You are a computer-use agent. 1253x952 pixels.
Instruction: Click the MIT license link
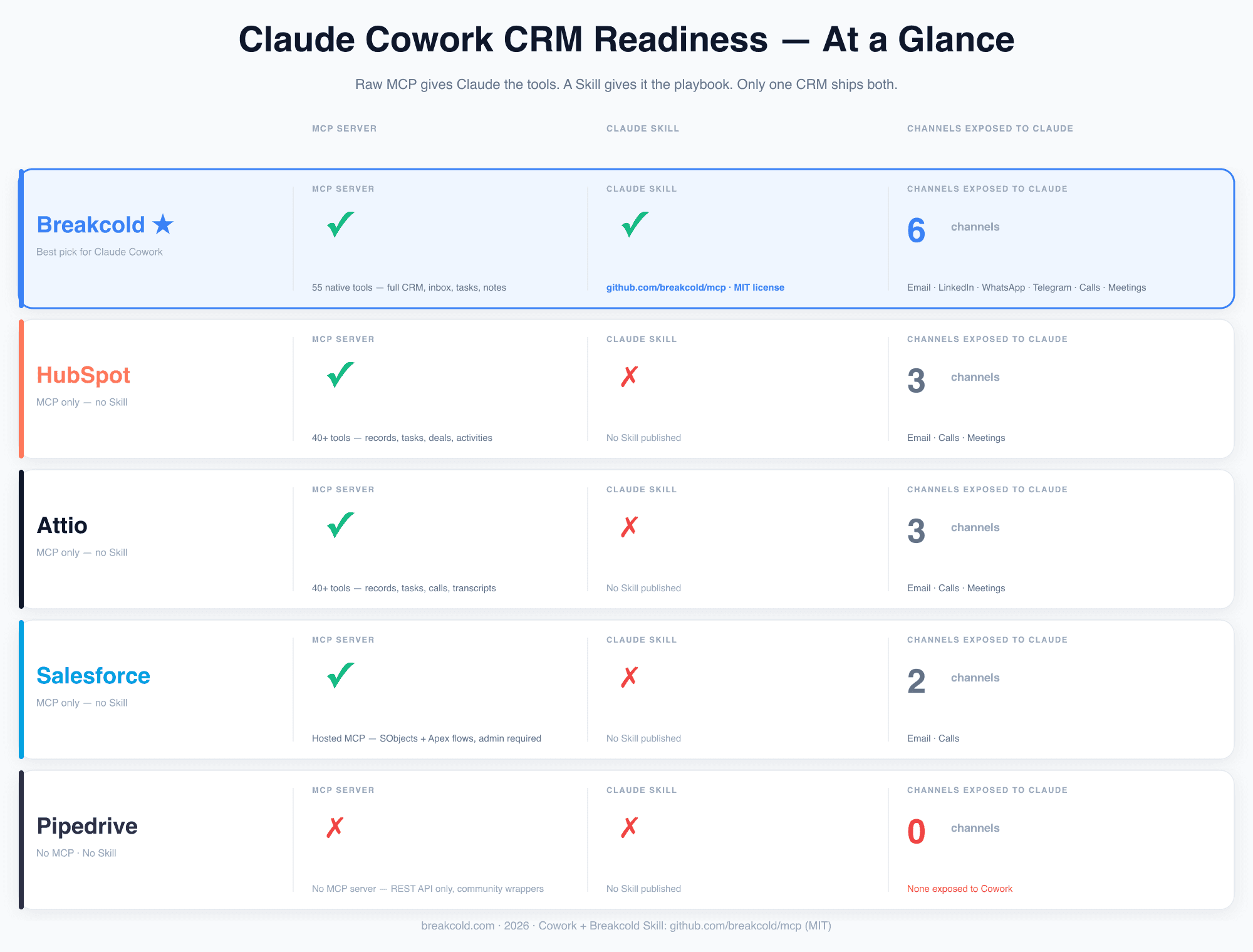[x=759, y=287]
